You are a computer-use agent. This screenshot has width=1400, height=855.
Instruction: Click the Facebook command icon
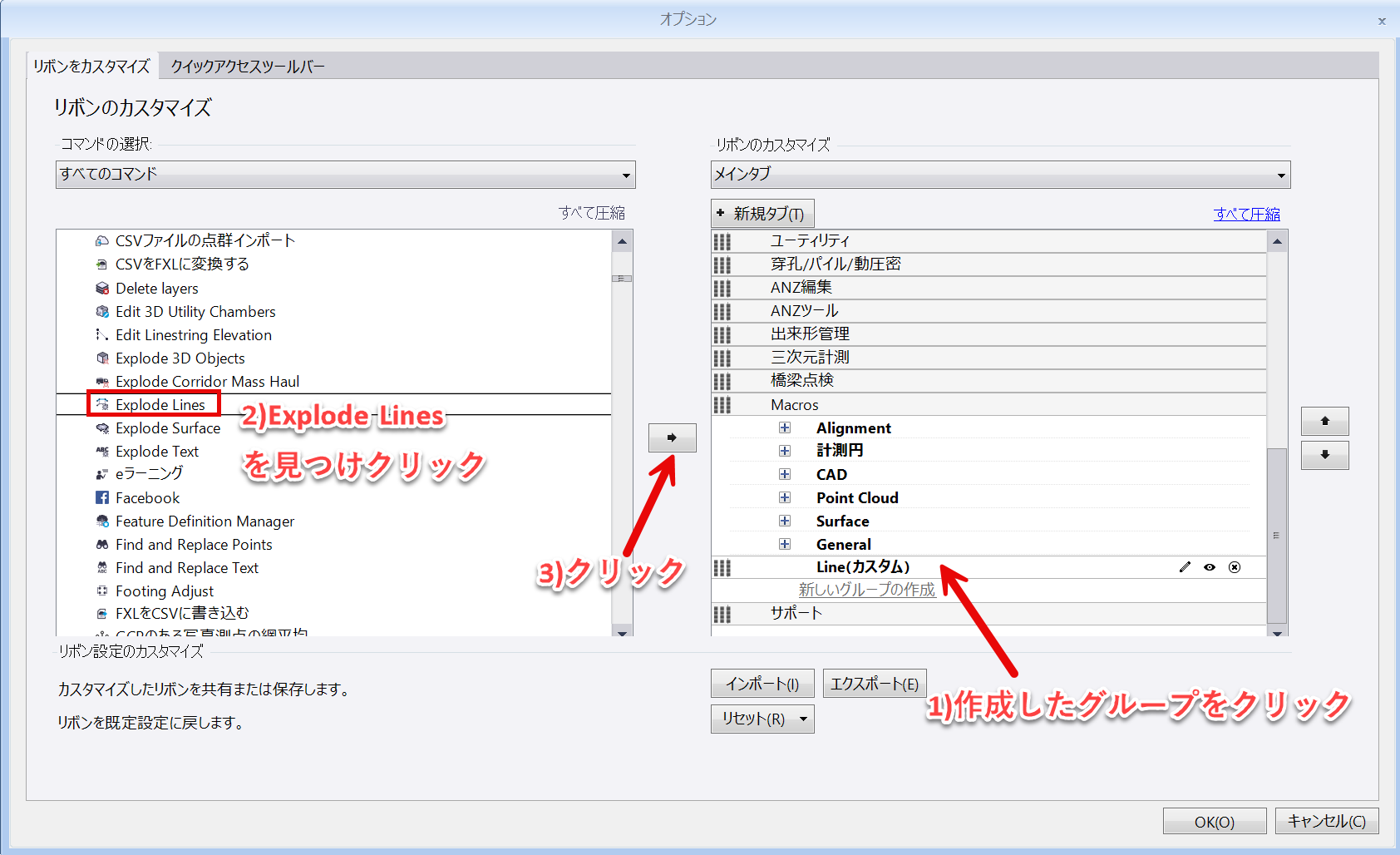click(102, 498)
